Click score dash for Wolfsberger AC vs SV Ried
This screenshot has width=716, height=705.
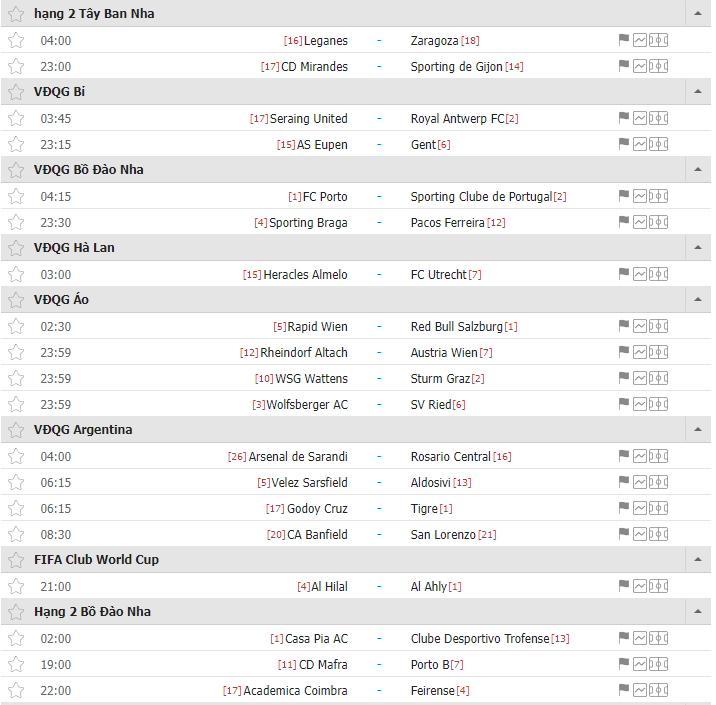point(379,404)
